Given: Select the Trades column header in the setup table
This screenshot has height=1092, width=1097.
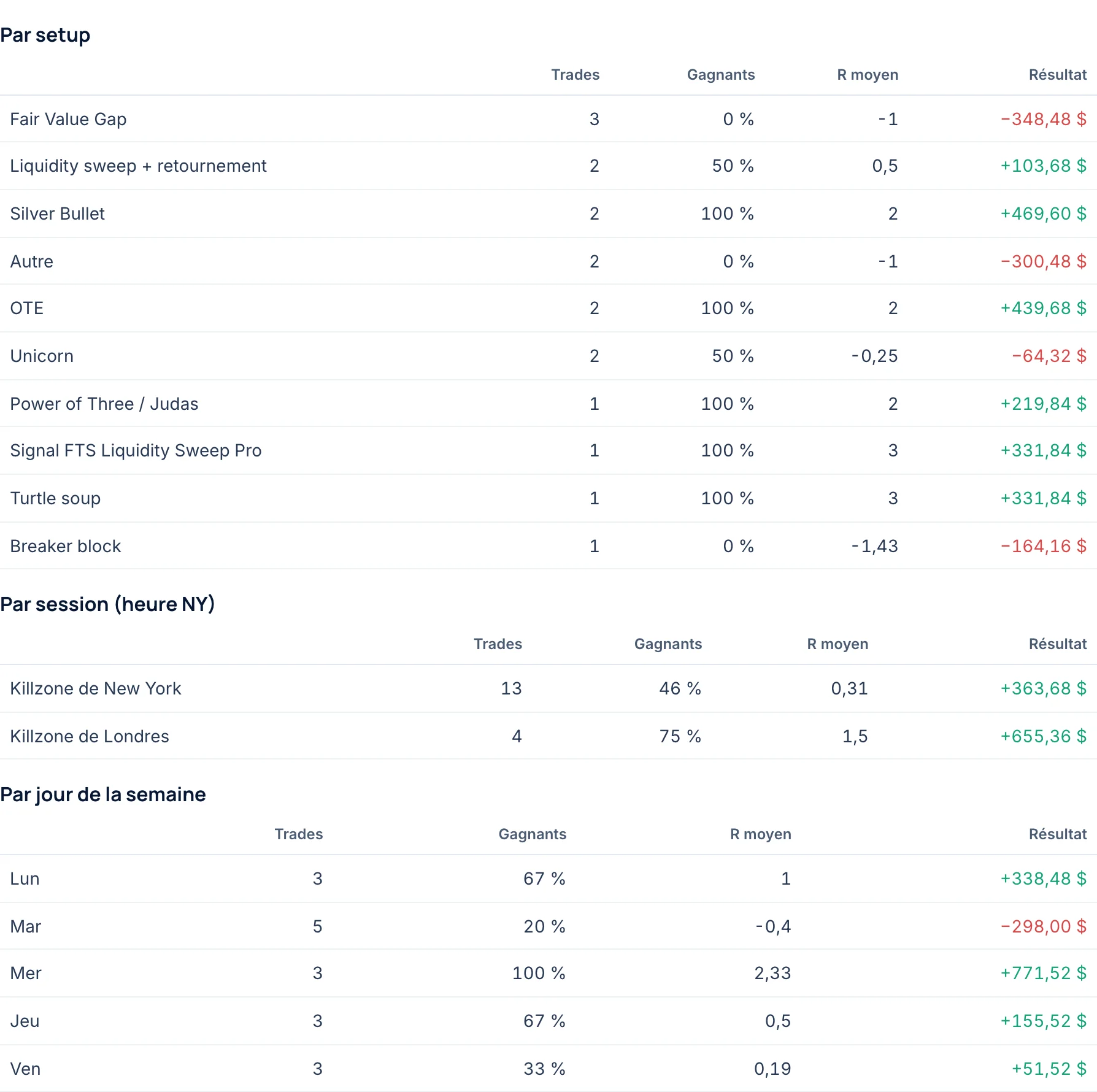Looking at the screenshot, I should [575, 75].
